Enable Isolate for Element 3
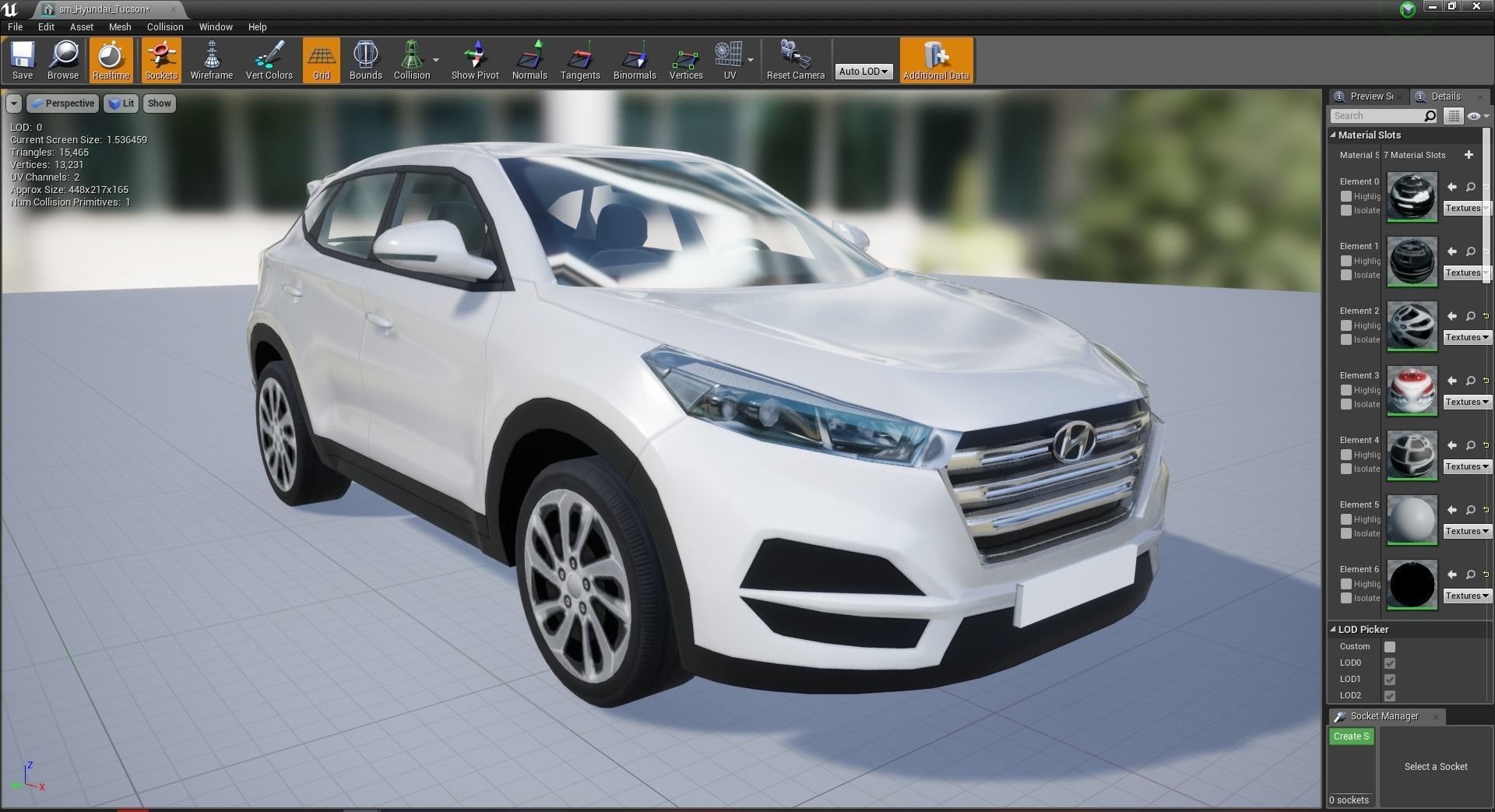The width and height of the screenshot is (1495, 812). [1345, 404]
